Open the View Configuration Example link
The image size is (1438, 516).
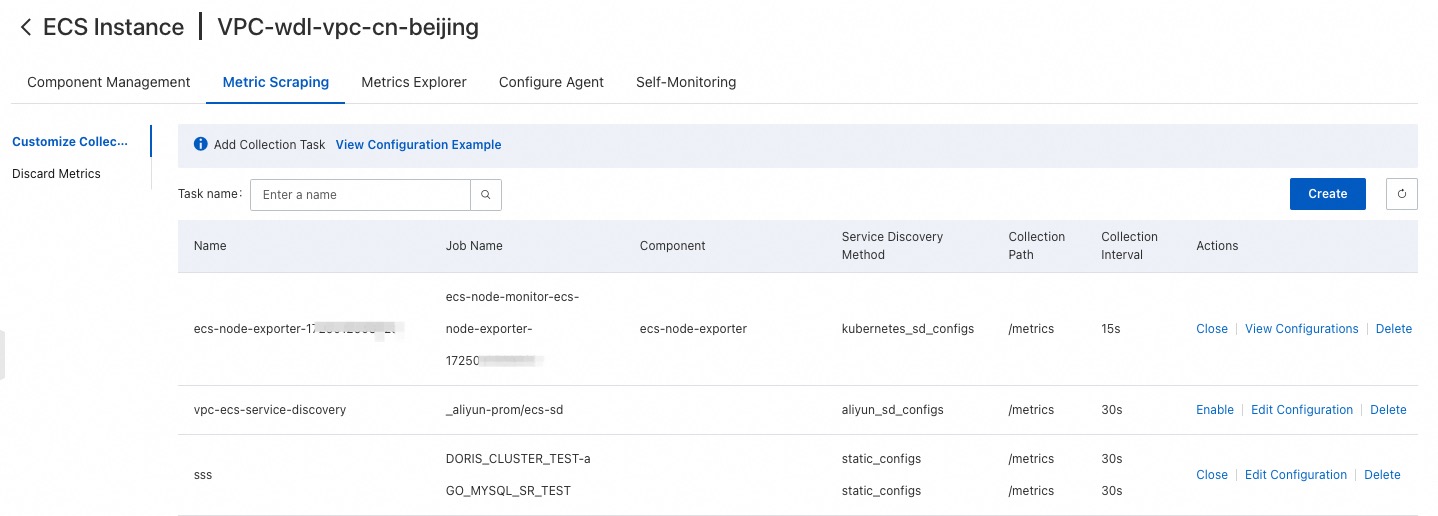(418, 145)
